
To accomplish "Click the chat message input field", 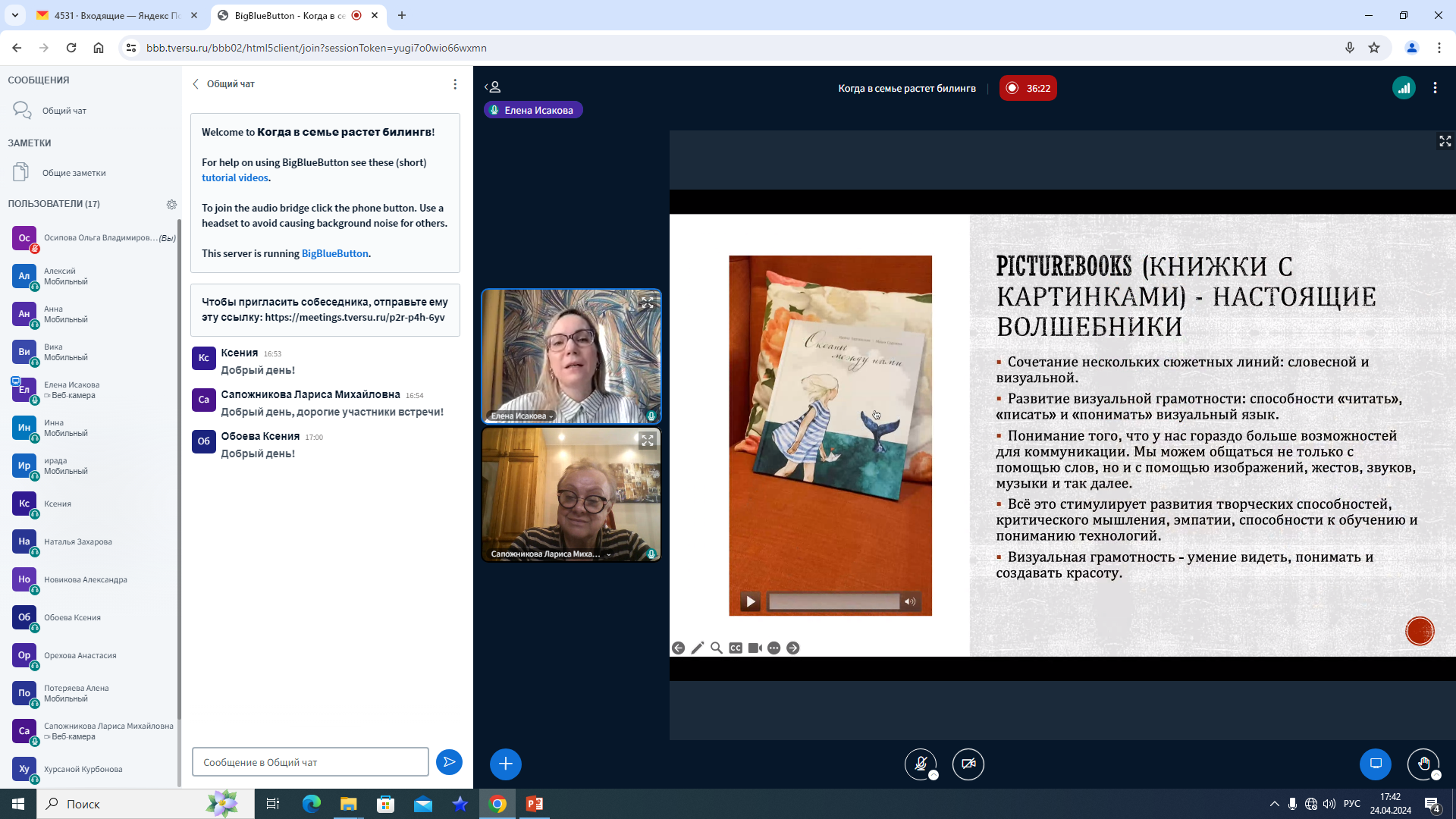I will click(x=310, y=762).
